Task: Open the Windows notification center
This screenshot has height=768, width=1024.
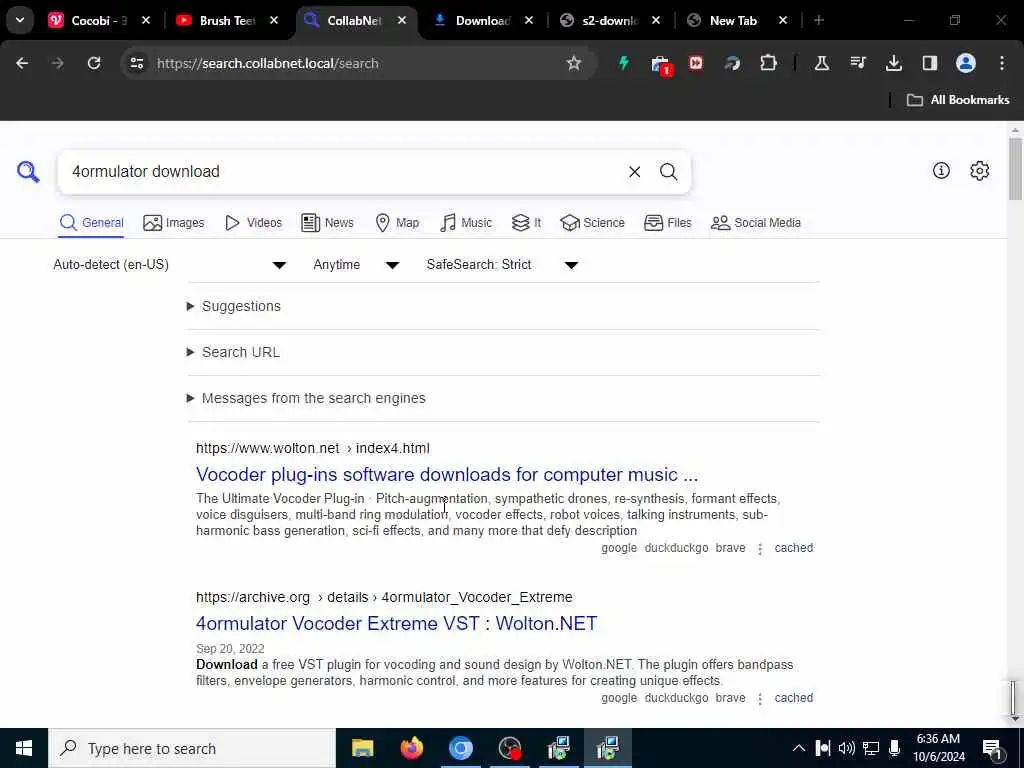Action: 992,748
